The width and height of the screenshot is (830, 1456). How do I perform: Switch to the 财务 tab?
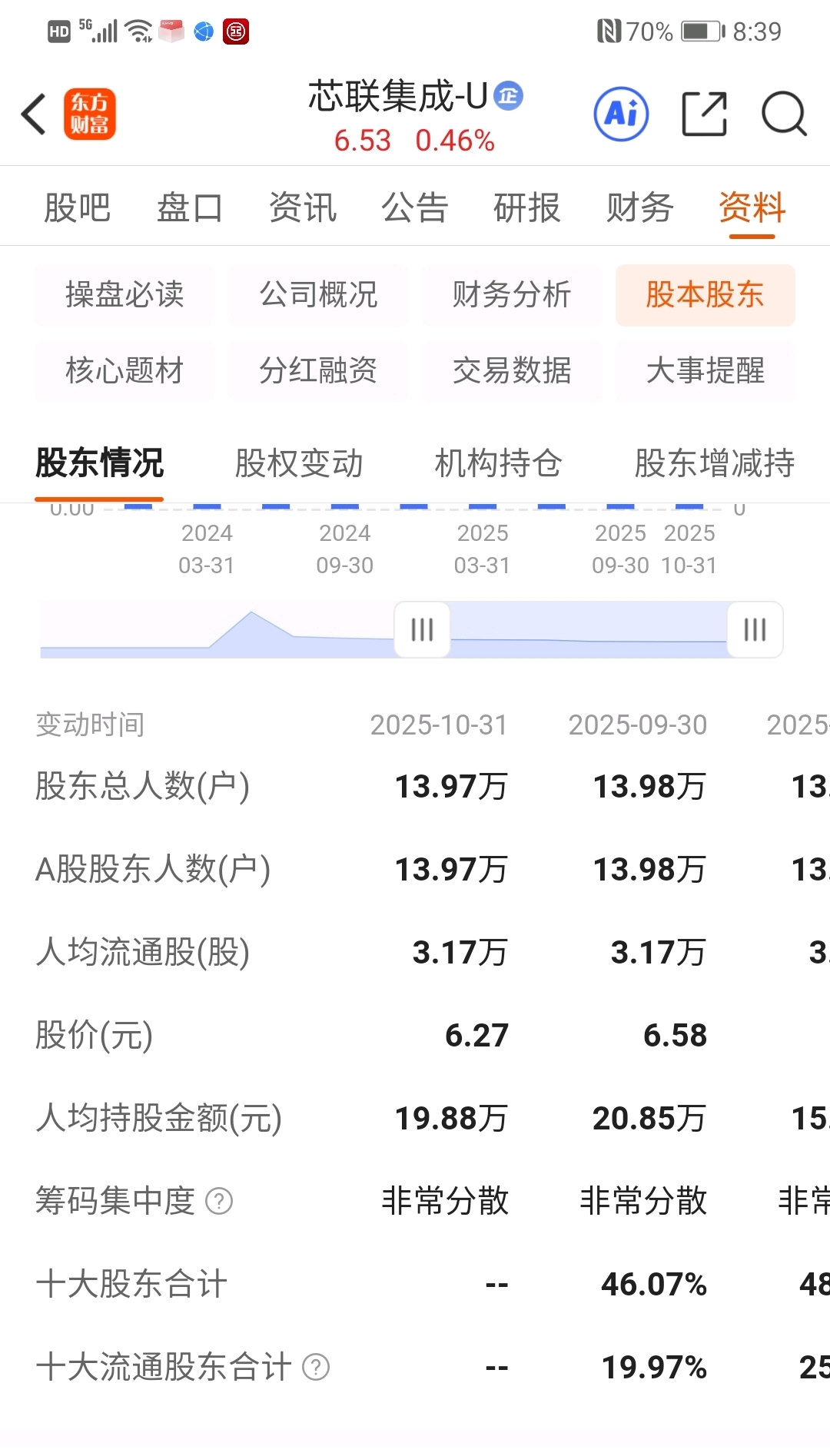click(x=639, y=207)
